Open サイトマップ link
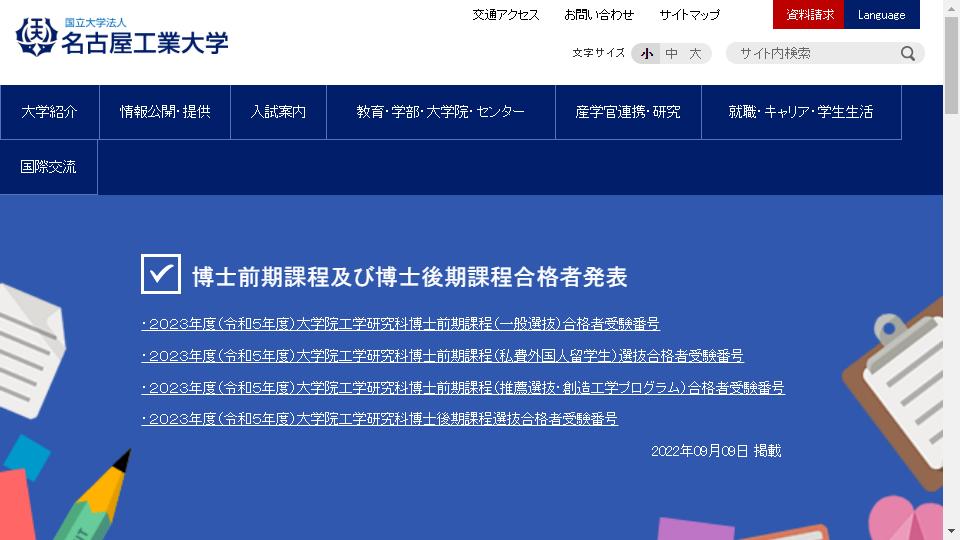The height and width of the screenshot is (540, 960). coord(689,15)
